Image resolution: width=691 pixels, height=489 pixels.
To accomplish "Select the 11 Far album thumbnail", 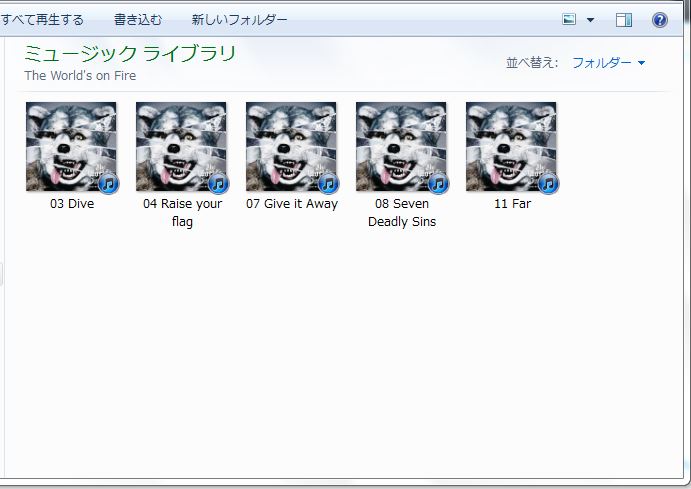I will coord(512,147).
